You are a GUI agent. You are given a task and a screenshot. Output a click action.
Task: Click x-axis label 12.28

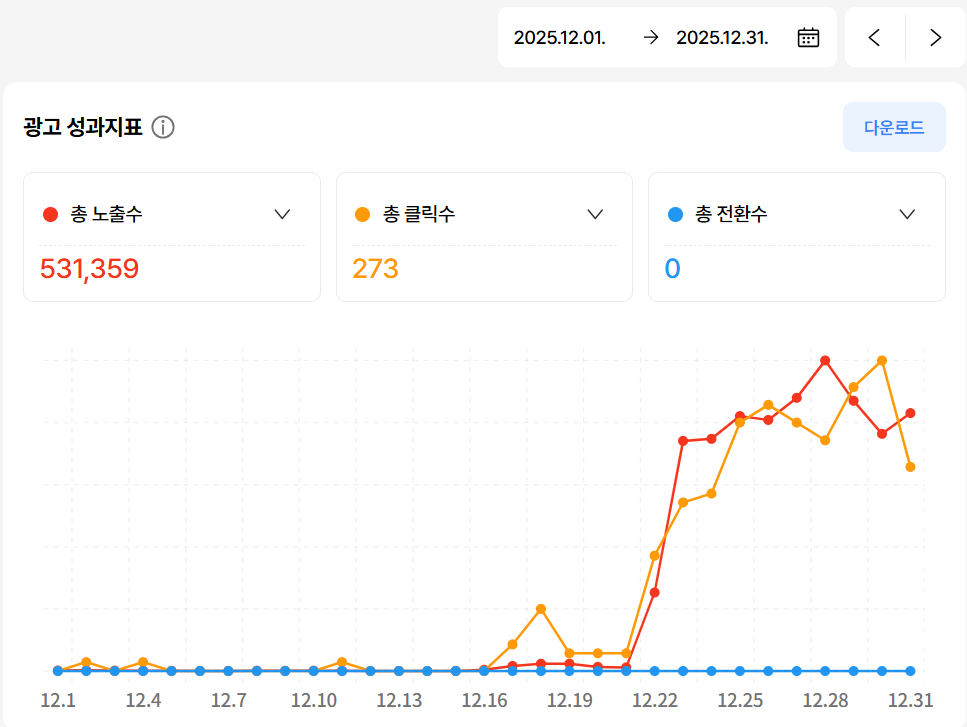pyautogui.click(x=825, y=700)
